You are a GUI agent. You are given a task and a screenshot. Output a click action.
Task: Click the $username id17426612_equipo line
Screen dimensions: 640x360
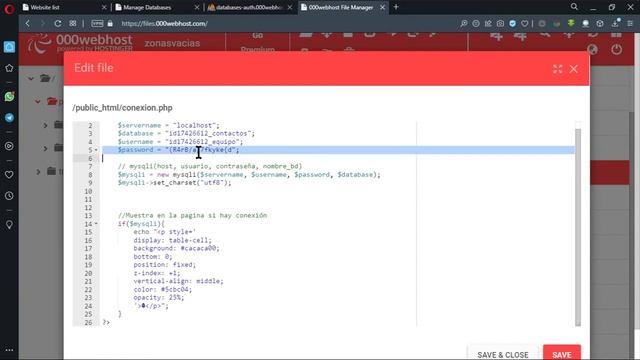[x=180, y=142]
